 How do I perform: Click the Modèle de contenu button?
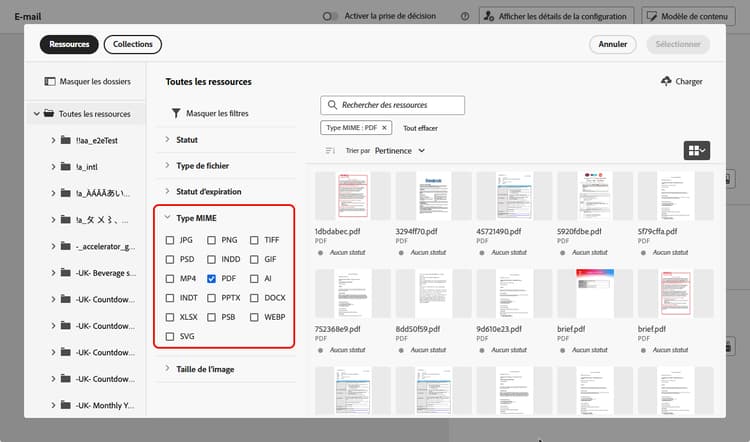click(688, 16)
